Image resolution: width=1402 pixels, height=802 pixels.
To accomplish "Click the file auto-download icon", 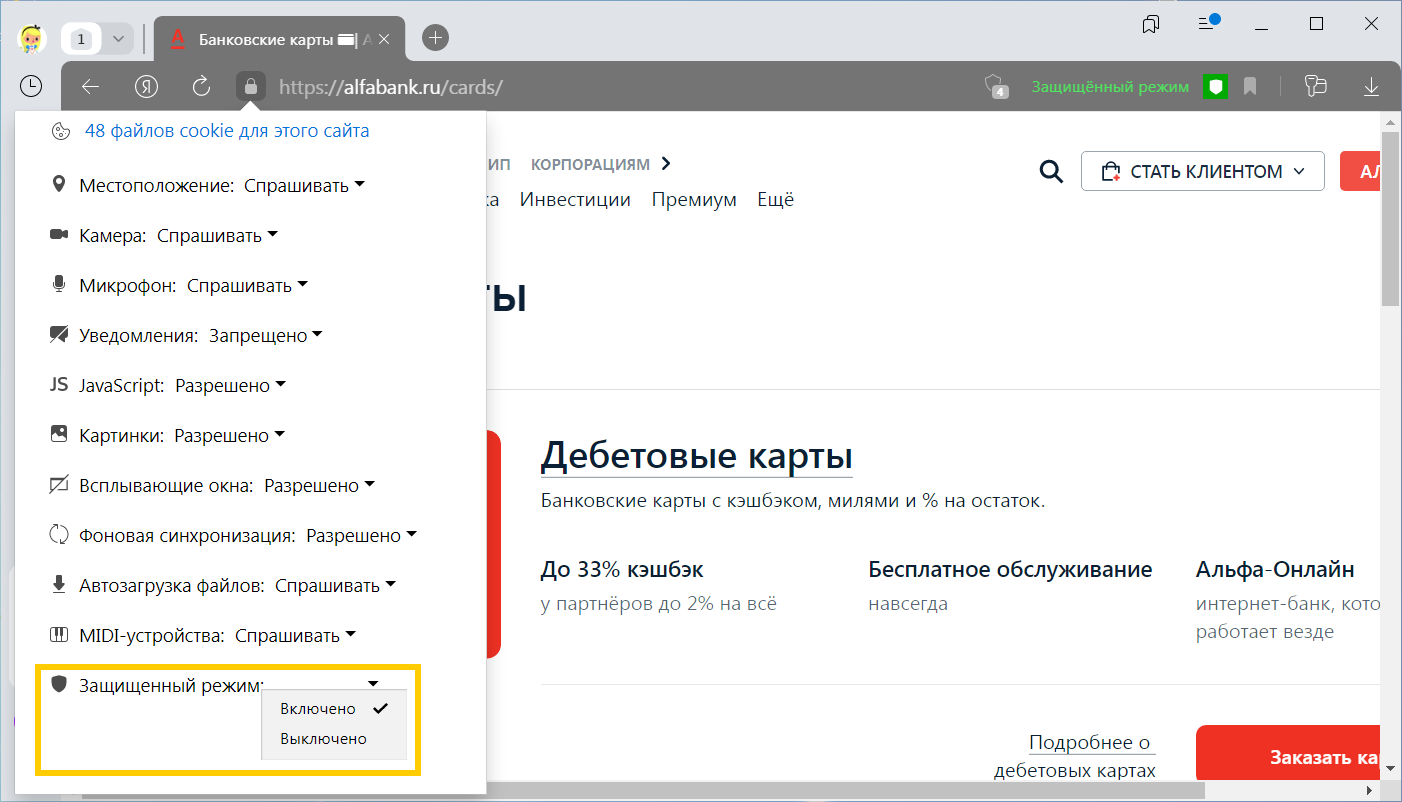I will tap(58, 585).
